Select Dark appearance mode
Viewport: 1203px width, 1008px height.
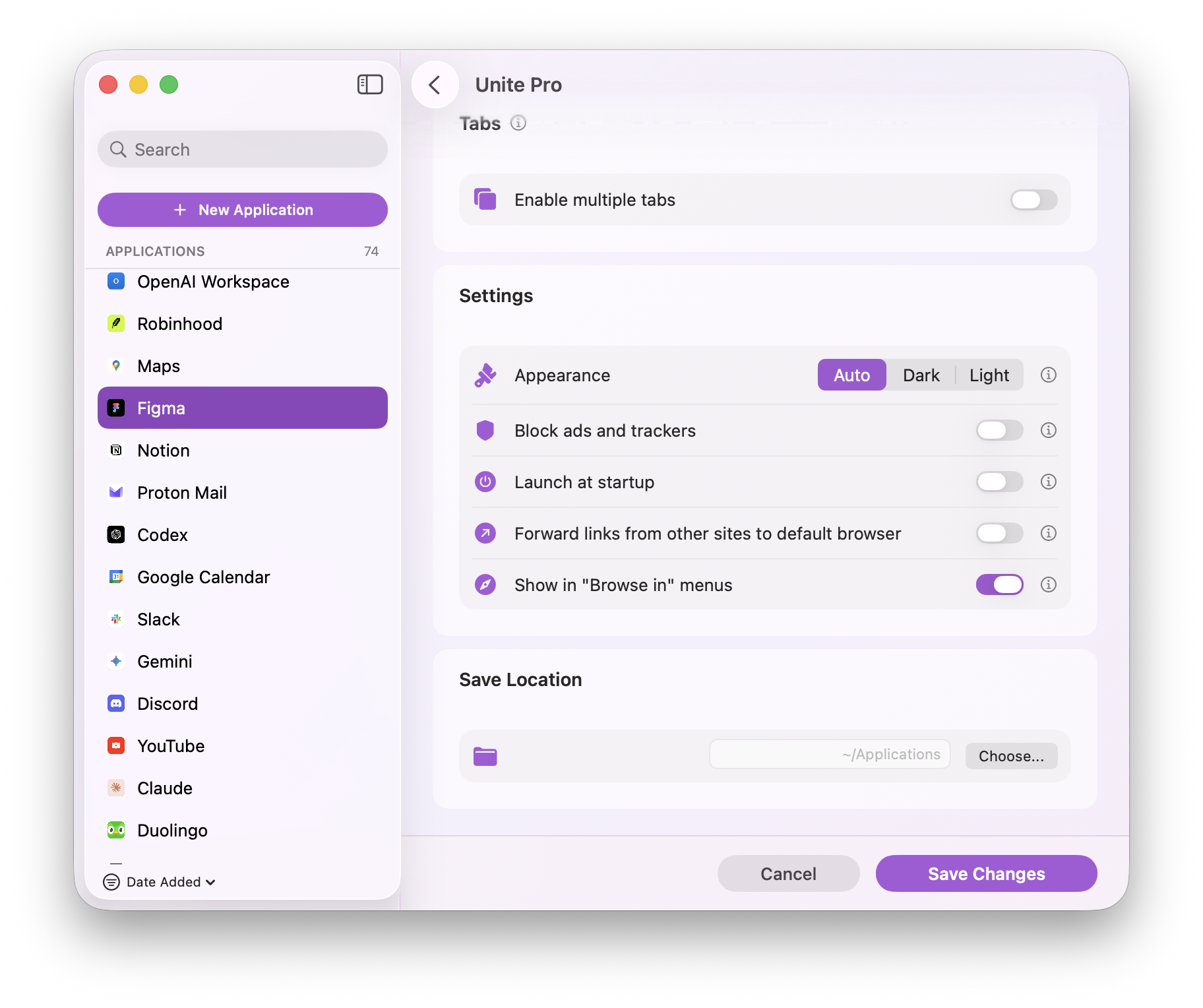click(921, 375)
